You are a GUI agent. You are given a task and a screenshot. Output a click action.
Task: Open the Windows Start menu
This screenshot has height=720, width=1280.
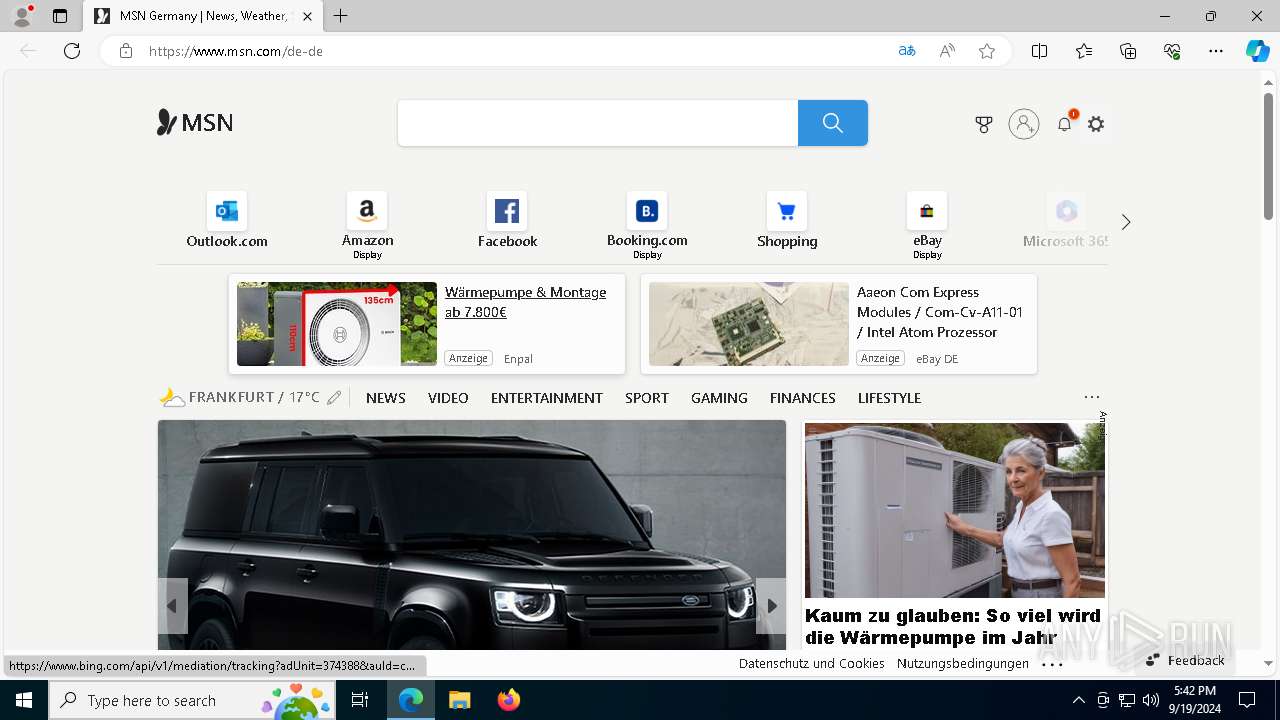coord(24,700)
